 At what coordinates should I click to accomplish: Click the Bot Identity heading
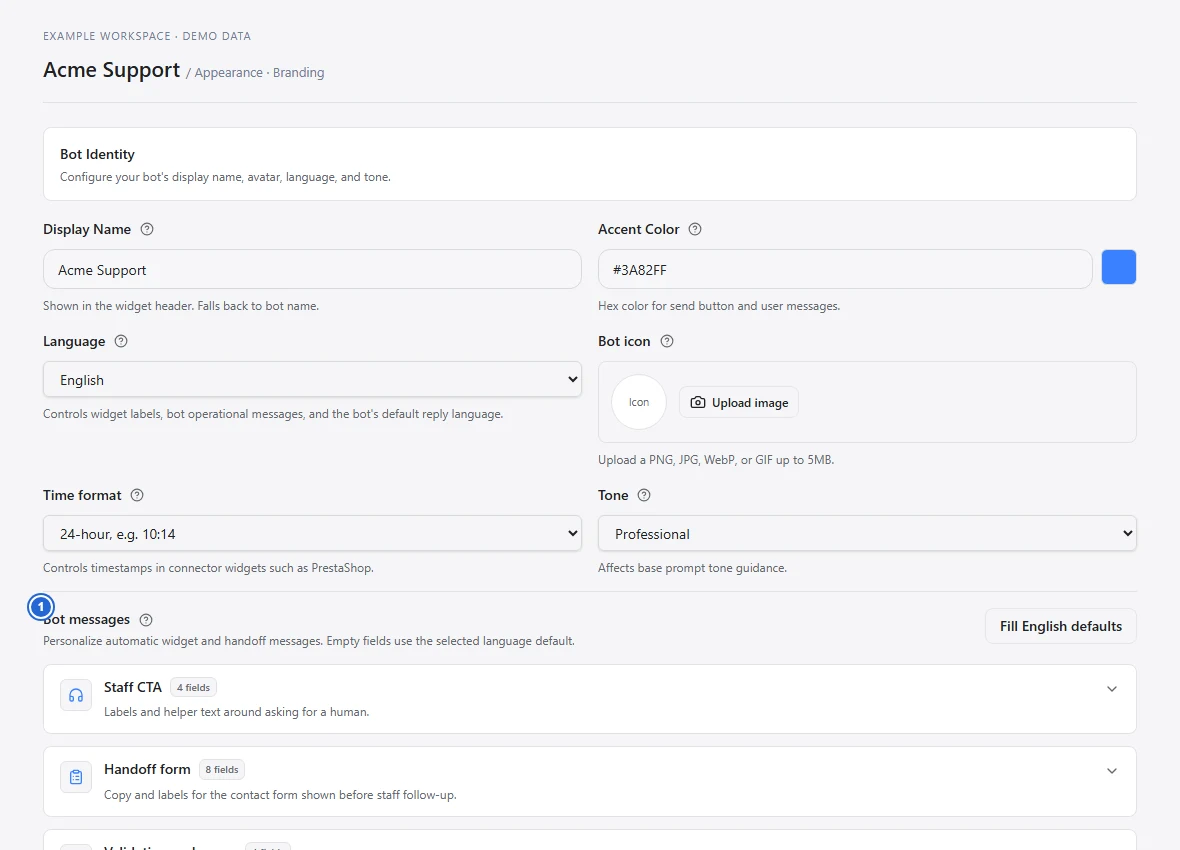(x=97, y=154)
